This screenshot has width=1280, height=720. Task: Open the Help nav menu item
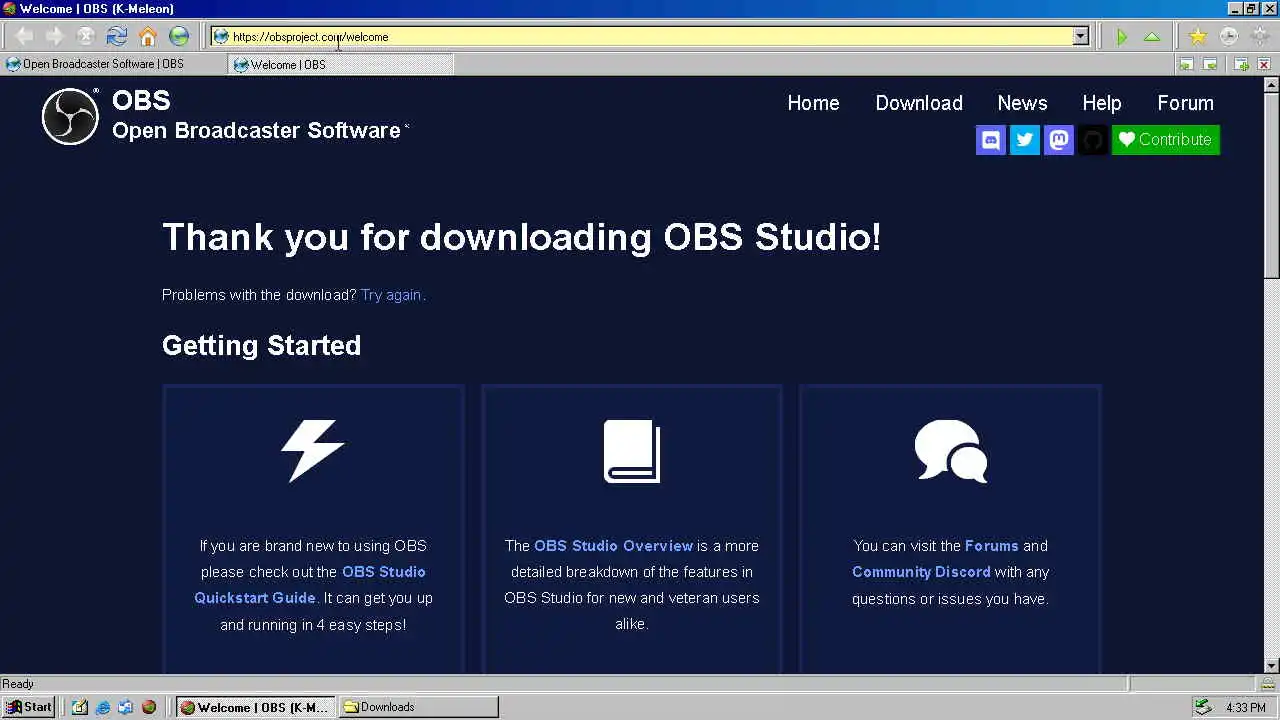pos(1102,103)
